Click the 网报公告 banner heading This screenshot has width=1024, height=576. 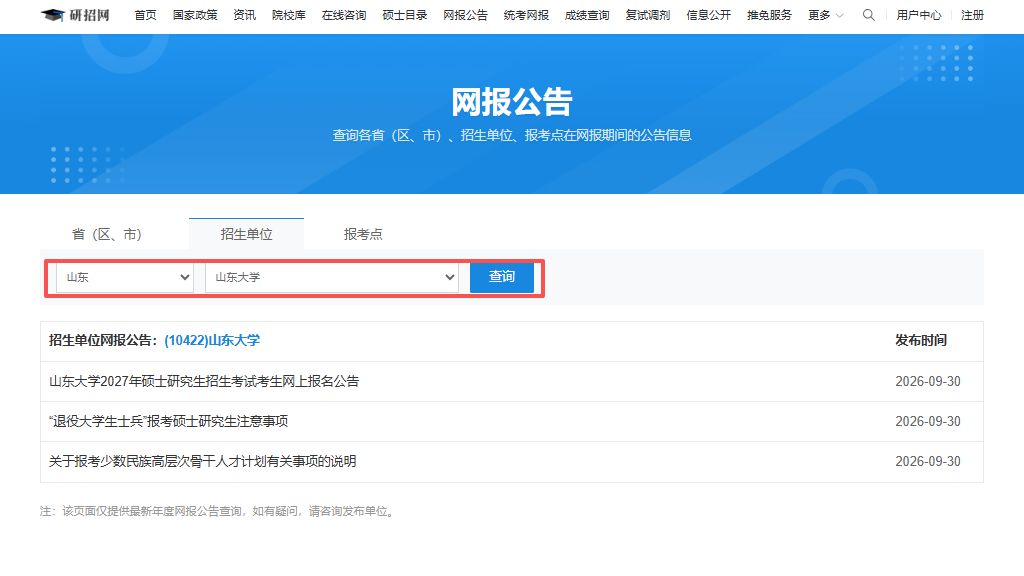coord(512,102)
